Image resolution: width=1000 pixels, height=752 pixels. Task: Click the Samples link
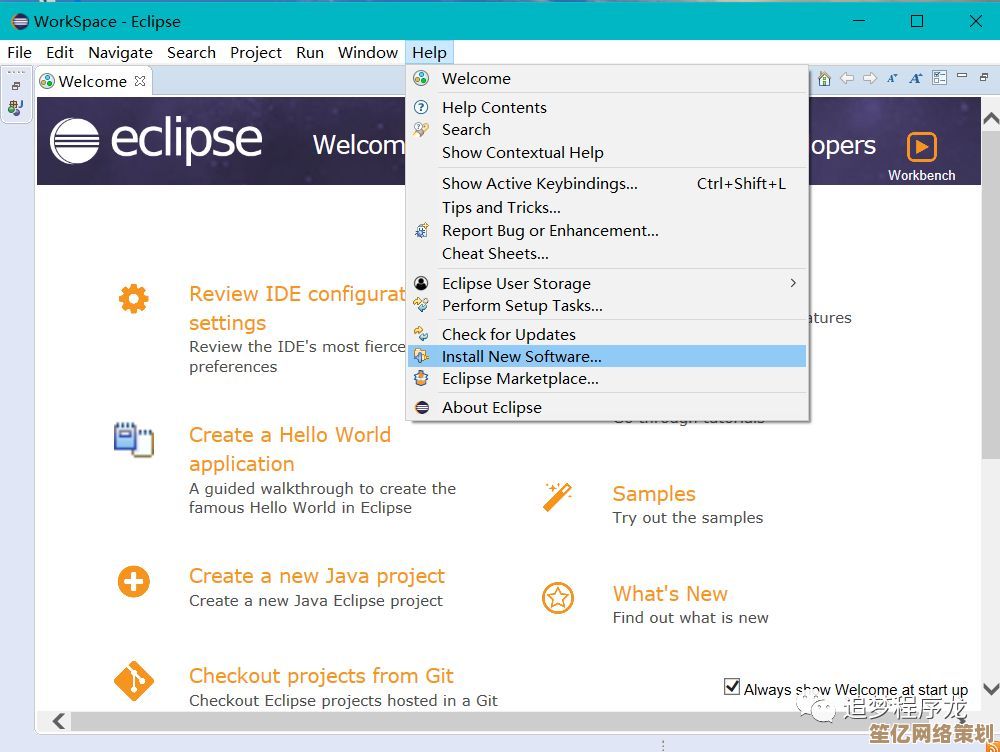point(653,494)
